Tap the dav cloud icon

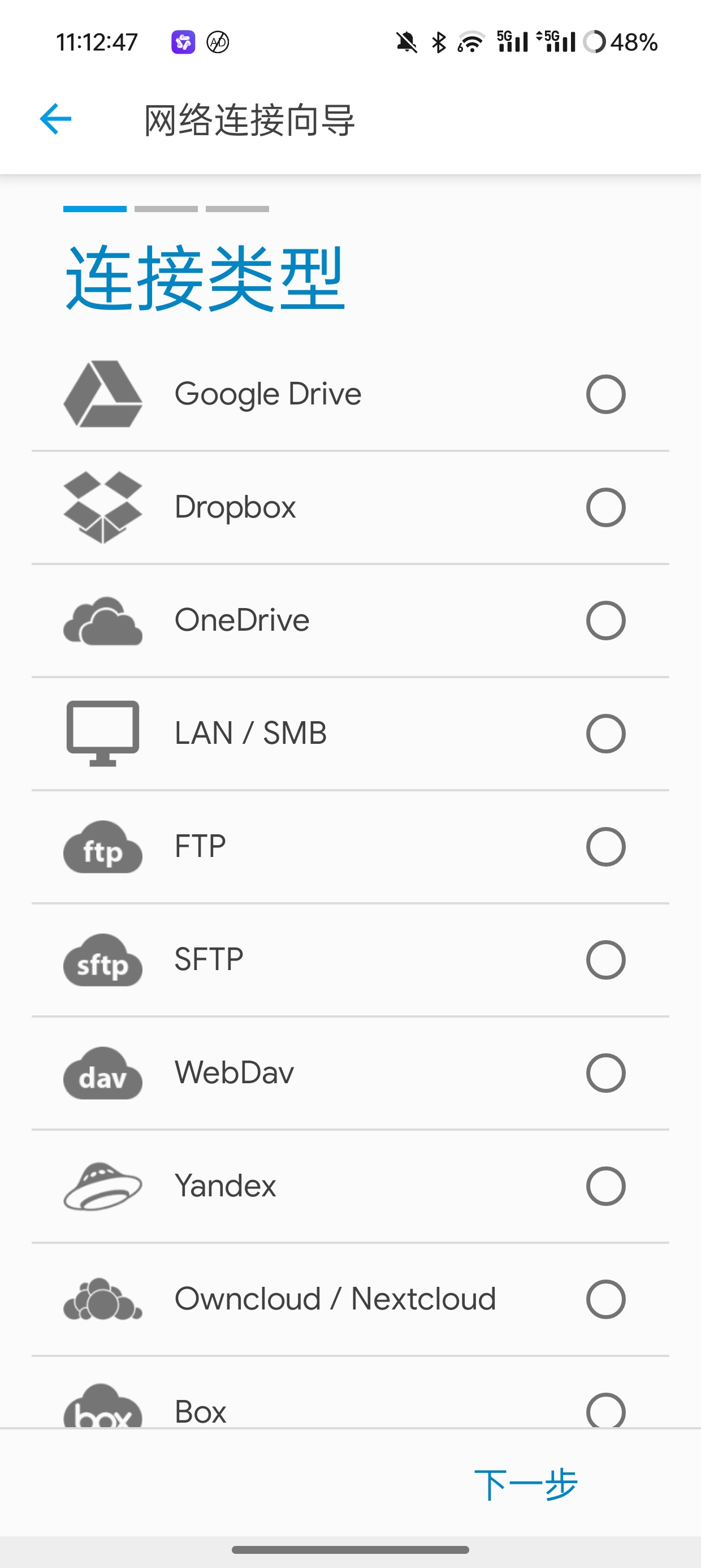point(103,1073)
